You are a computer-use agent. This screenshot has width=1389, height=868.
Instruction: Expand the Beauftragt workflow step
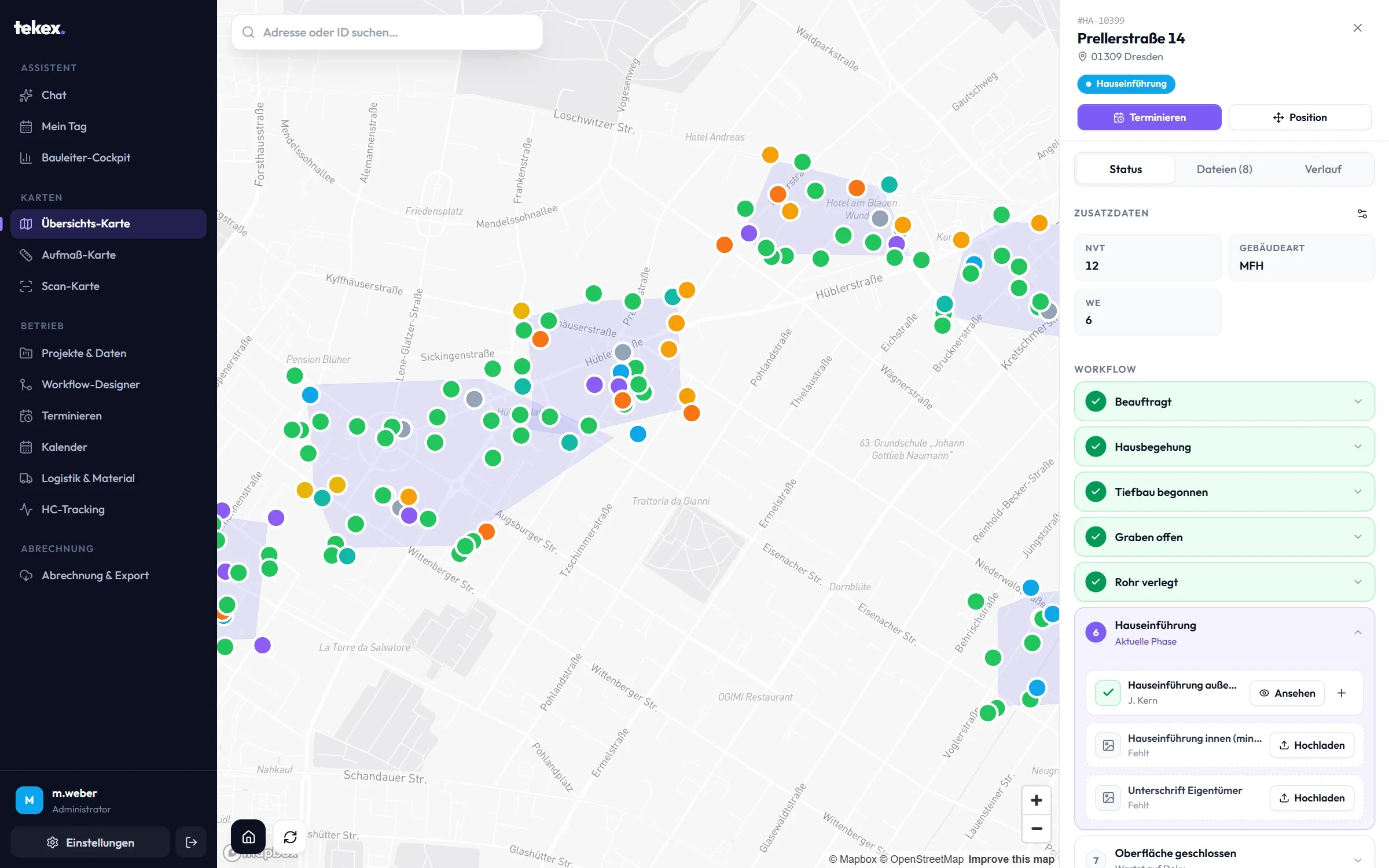1225,402
